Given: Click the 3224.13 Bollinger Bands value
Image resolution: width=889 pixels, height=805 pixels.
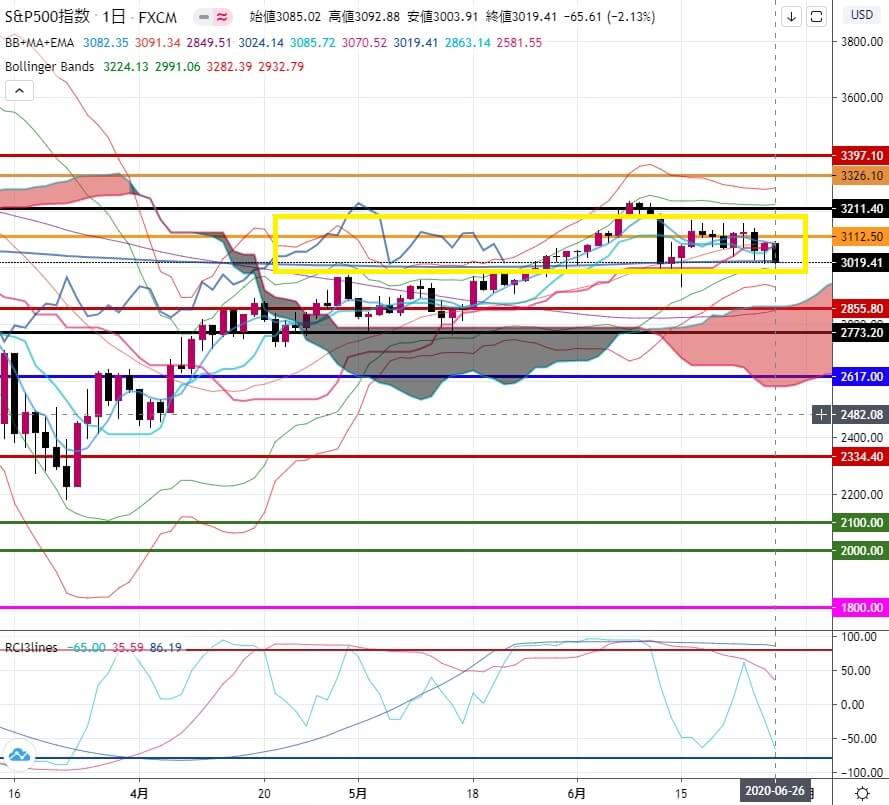Looking at the screenshot, I should point(125,66).
